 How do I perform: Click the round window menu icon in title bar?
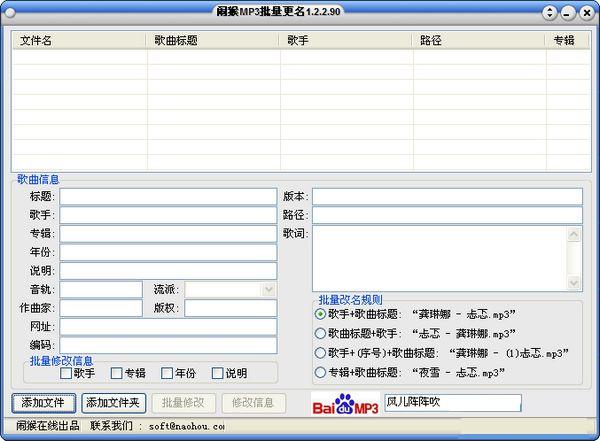click(10, 13)
